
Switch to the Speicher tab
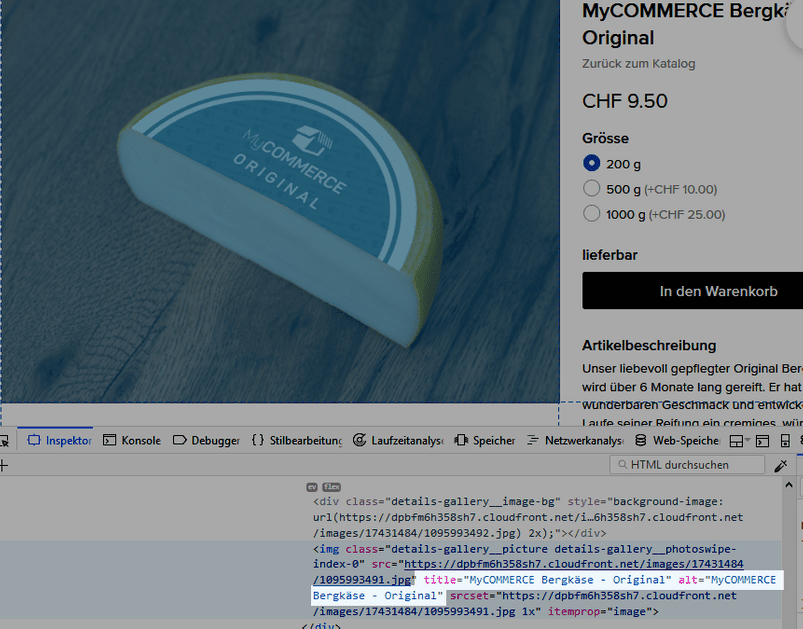[484, 440]
